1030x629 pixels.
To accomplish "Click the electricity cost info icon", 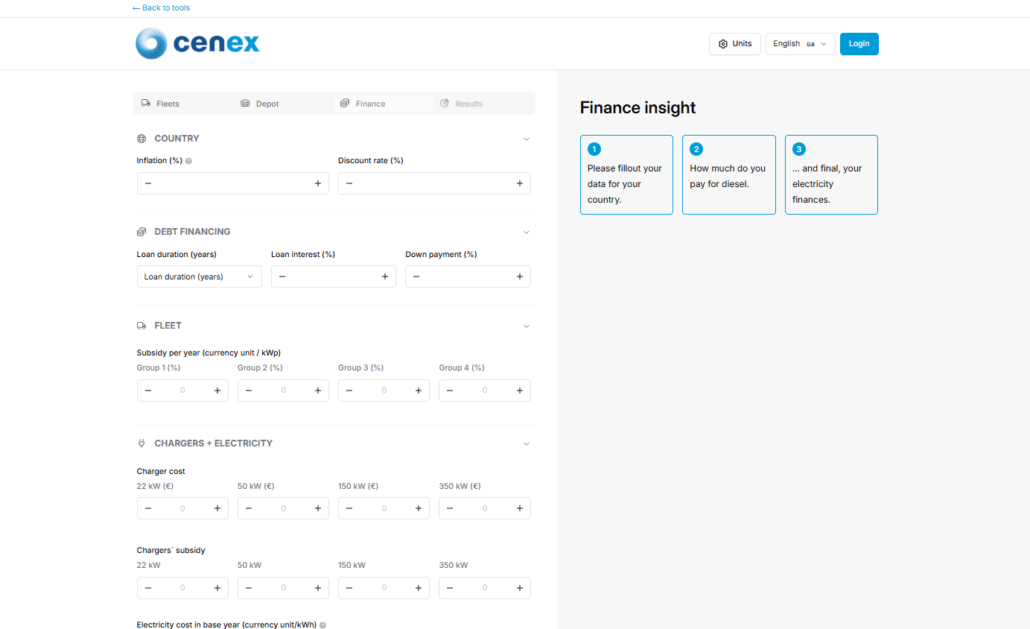I will pos(323,625).
